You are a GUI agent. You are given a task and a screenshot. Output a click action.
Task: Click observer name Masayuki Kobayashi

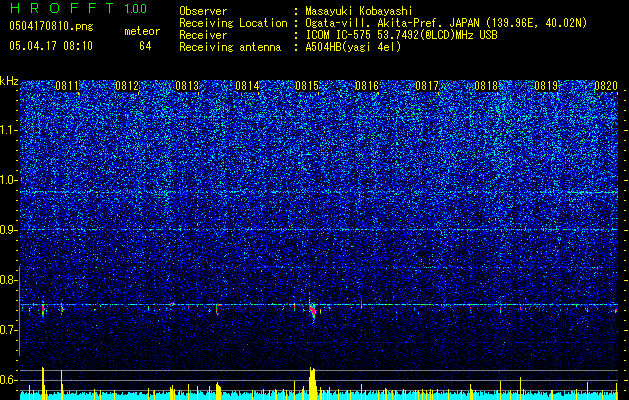coord(359,12)
